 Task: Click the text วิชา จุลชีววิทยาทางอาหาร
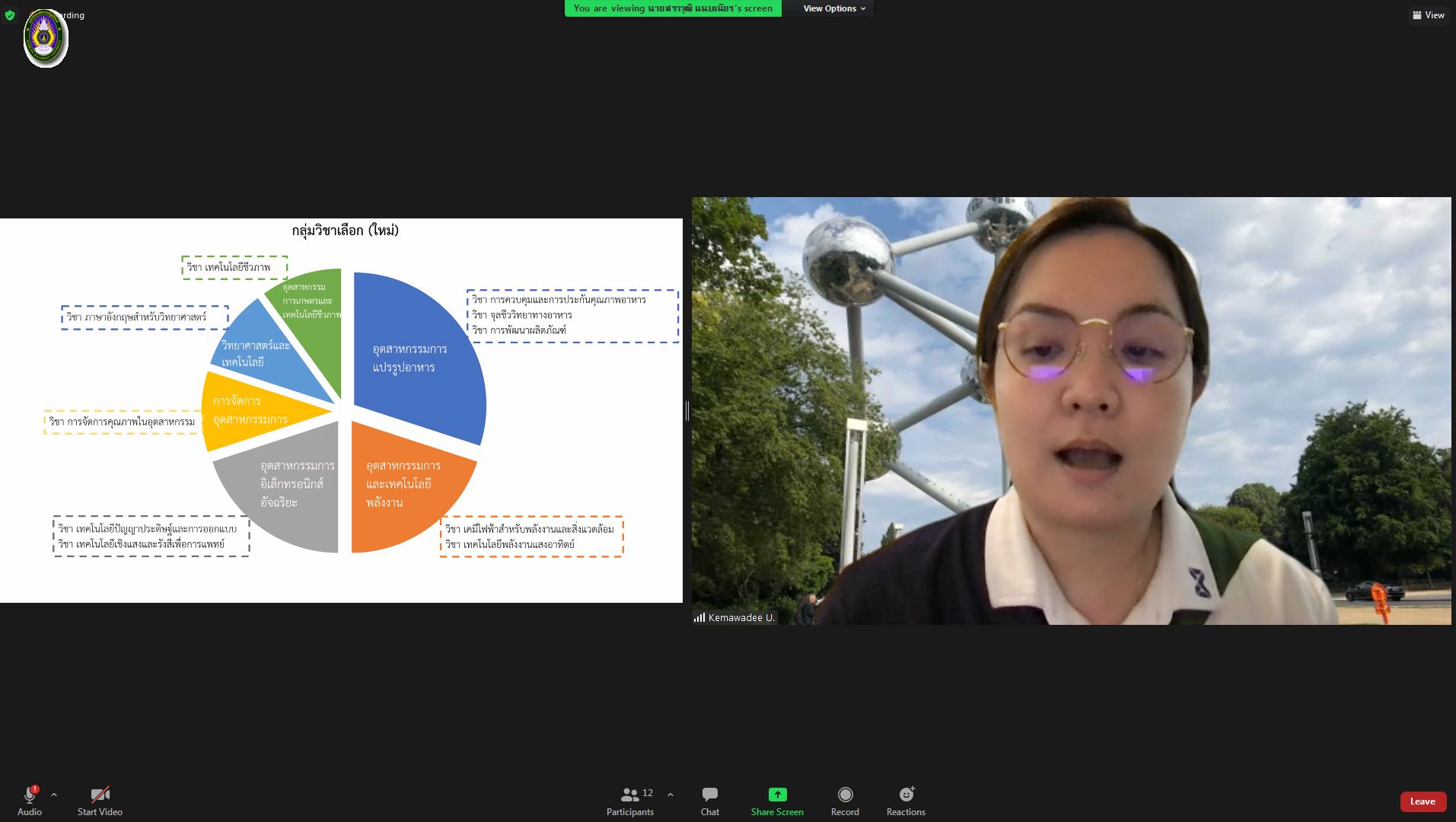click(521, 315)
